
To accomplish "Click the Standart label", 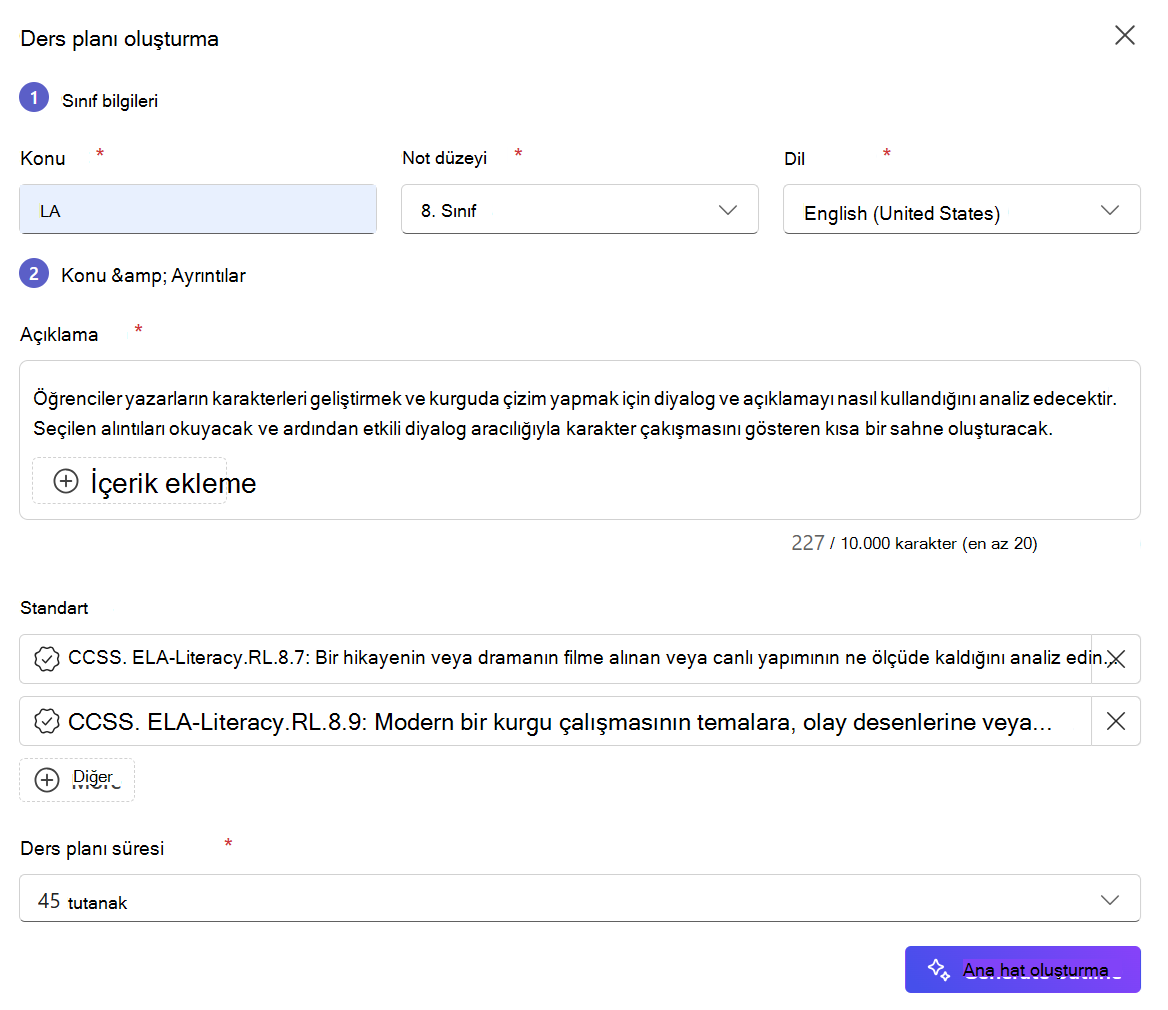I will 54,608.
